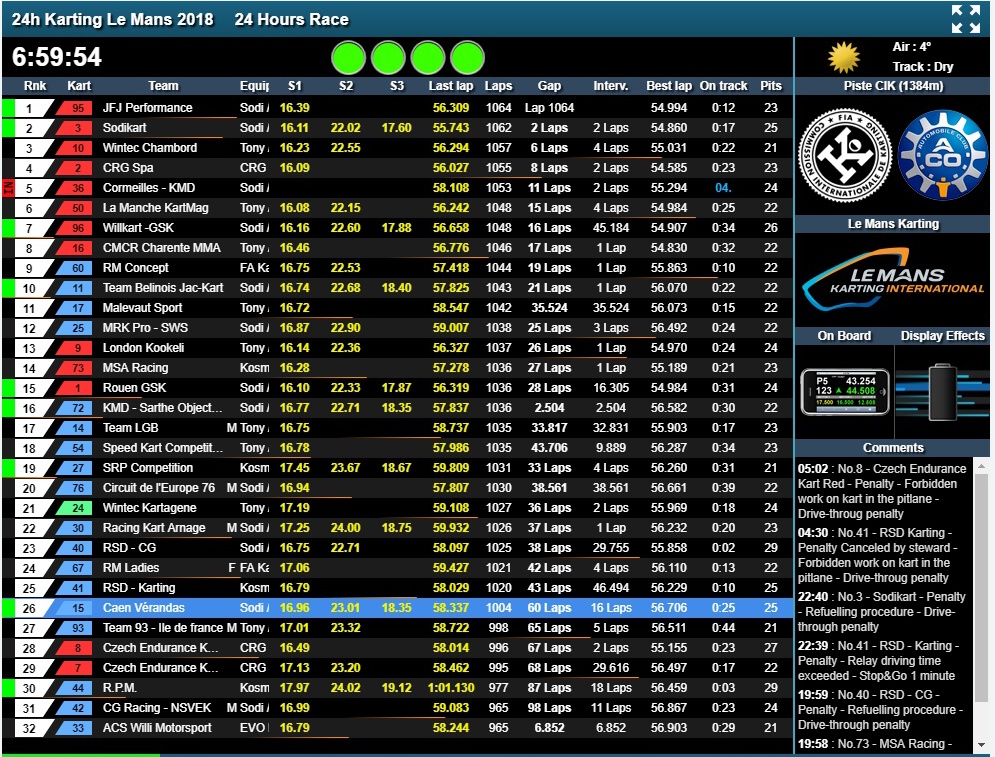Select team MRK Pro - SWS
The image size is (995, 757).
[x=145, y=328]
